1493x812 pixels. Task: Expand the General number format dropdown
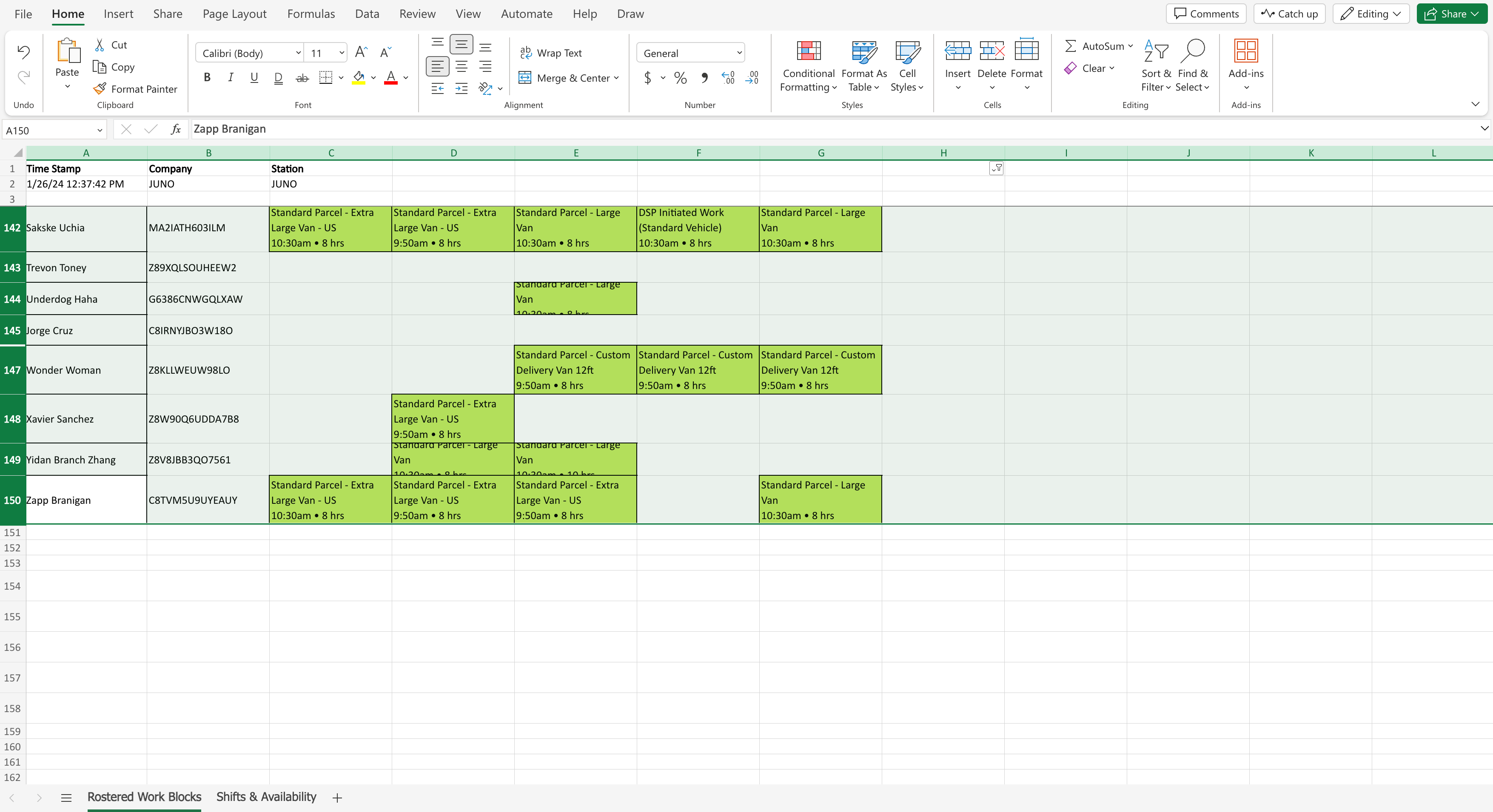[x=739, y=53]
